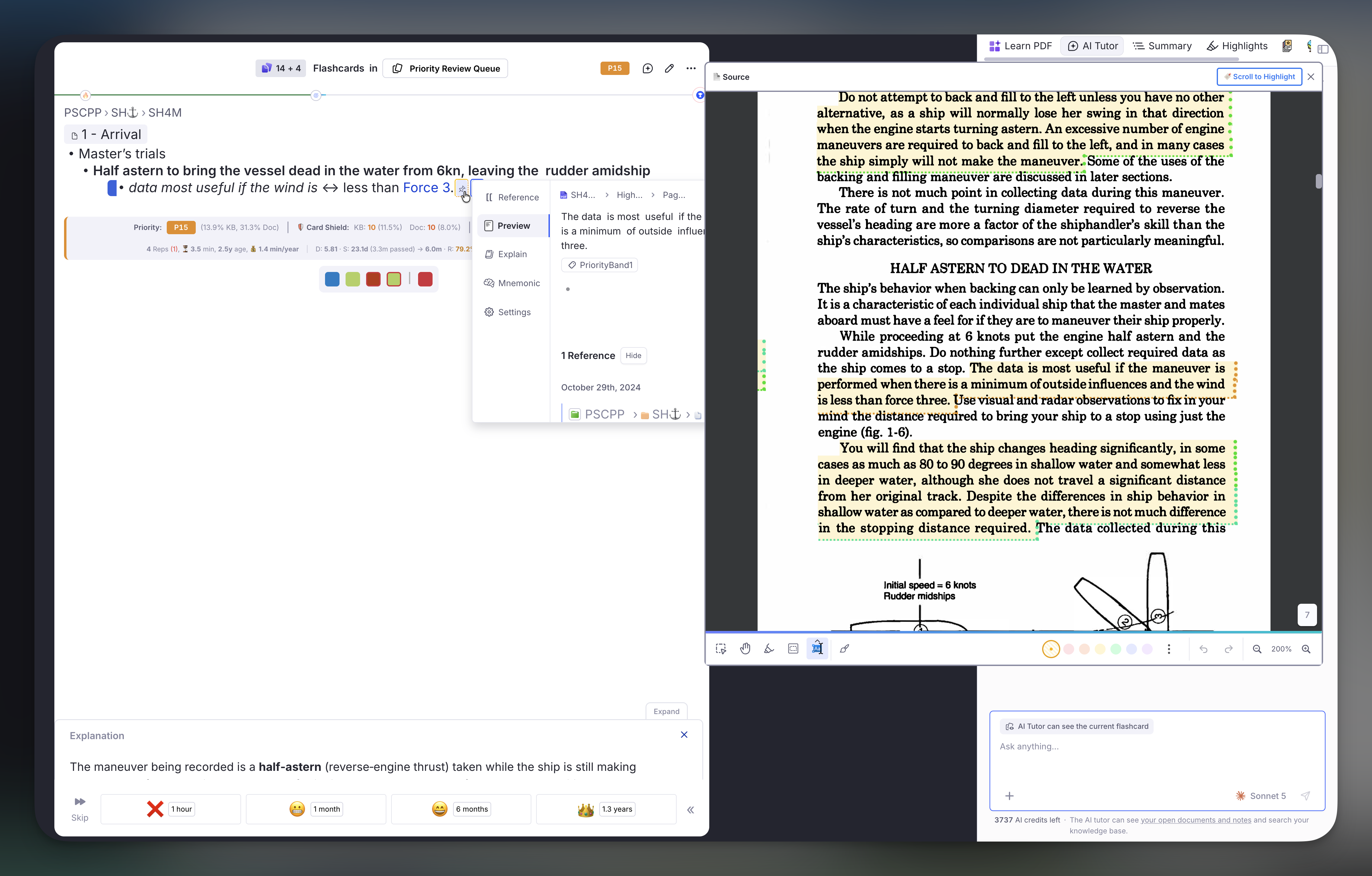Skip this flashcard
The width and height of the screenshot is (1372, 876).
80,809
